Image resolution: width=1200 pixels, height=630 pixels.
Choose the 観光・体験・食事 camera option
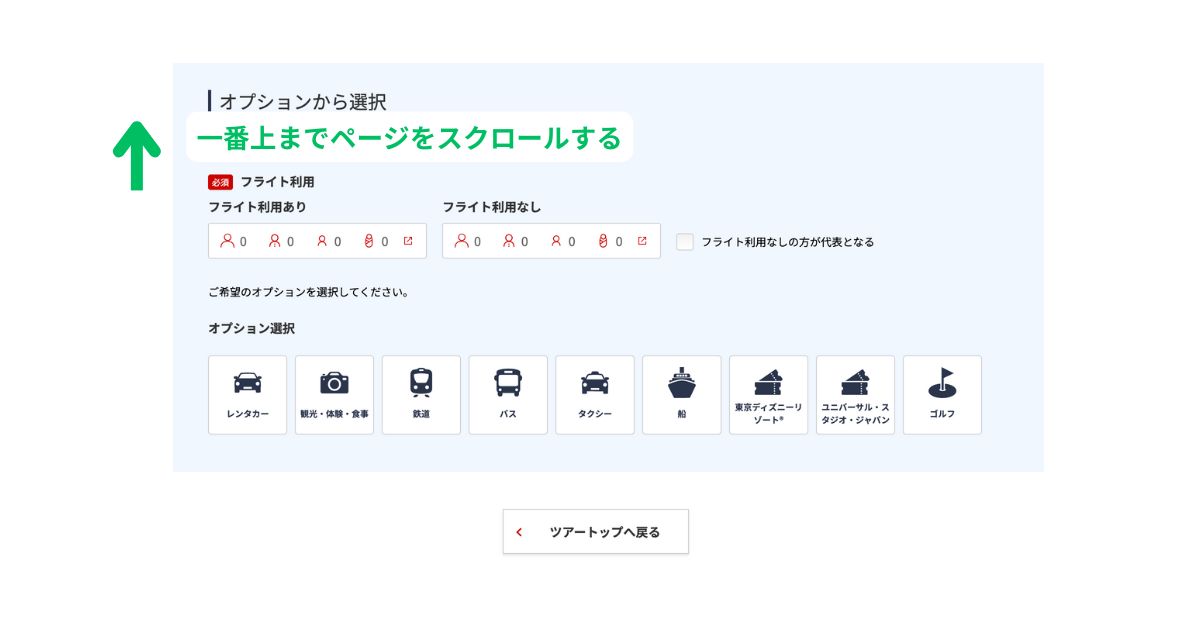coord(334,395)
